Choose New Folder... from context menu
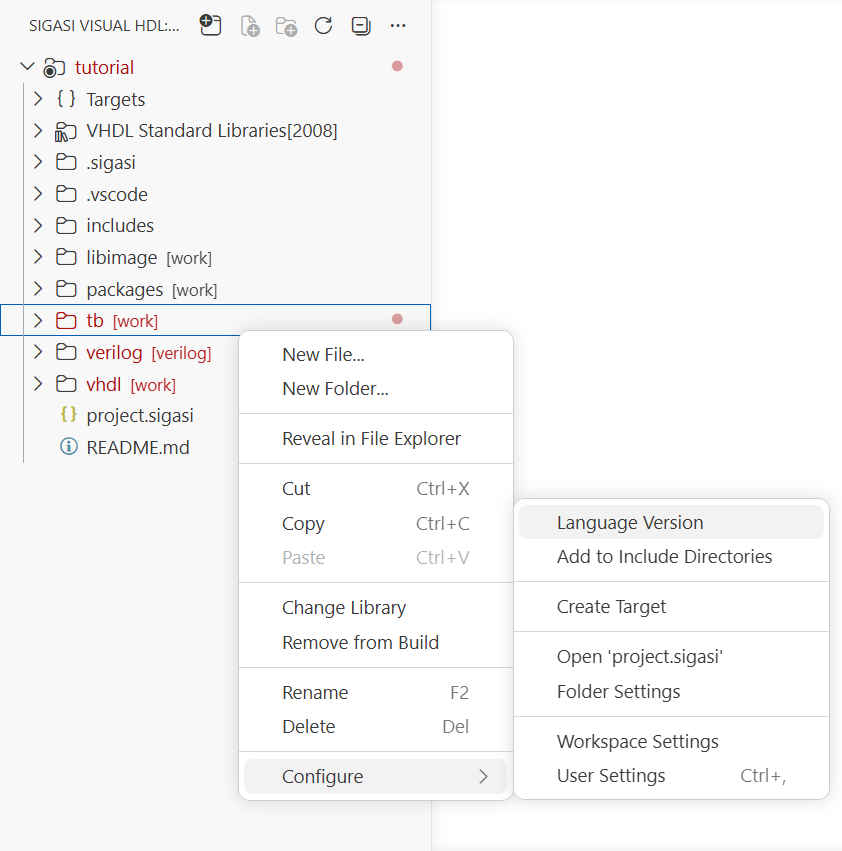842x851 pixels. click(x=376, y=389)
